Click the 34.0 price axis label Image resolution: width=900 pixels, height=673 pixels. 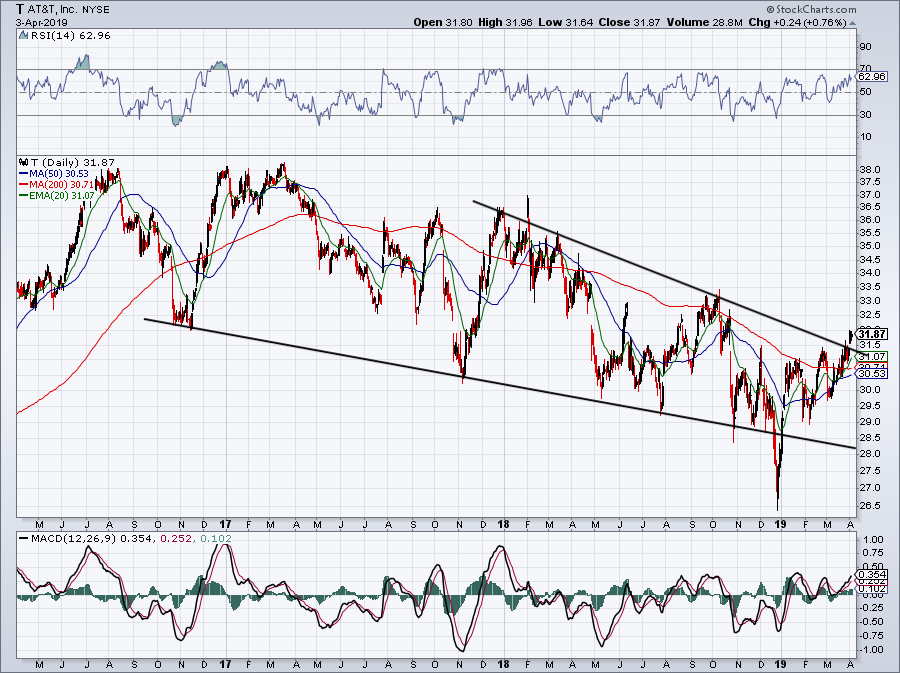[870, 273]
